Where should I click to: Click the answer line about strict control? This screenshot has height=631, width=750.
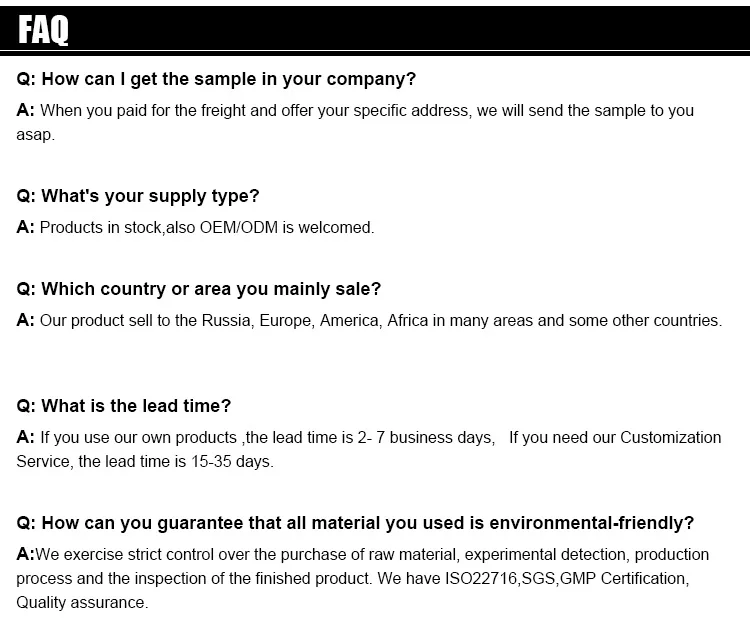(x=363, y=554)
